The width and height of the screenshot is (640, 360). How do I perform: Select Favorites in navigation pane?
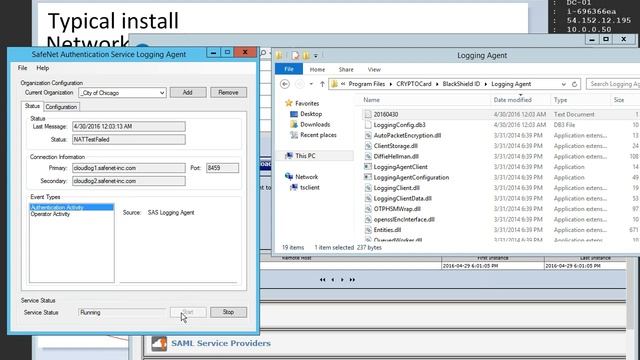click(x=307, y=104)
